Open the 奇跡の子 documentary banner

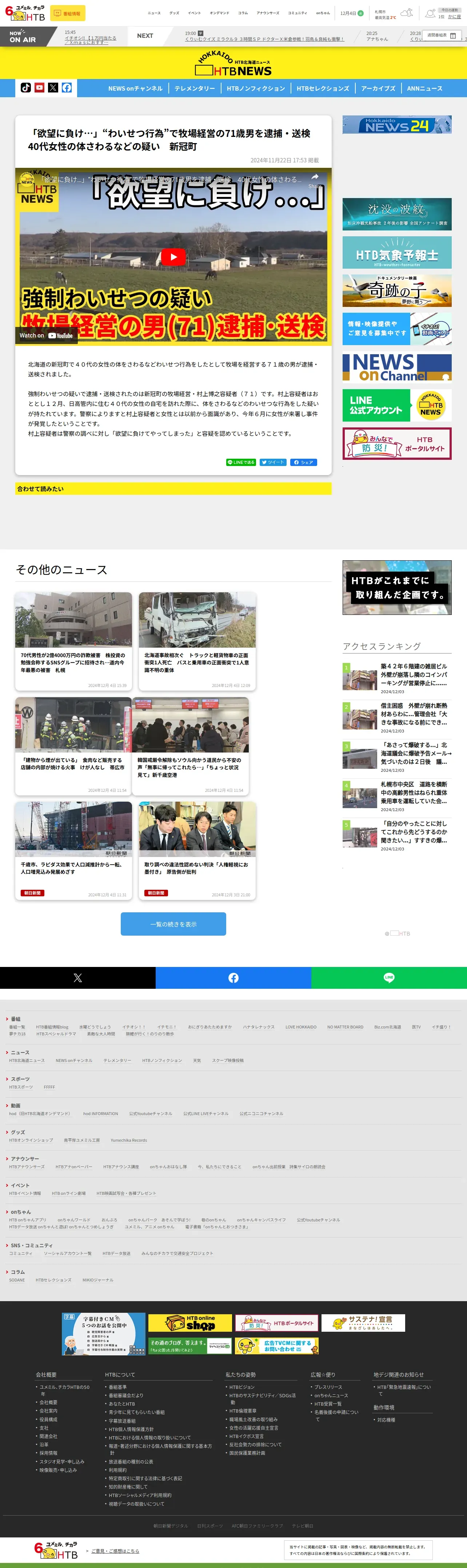[x=397, y=291]
